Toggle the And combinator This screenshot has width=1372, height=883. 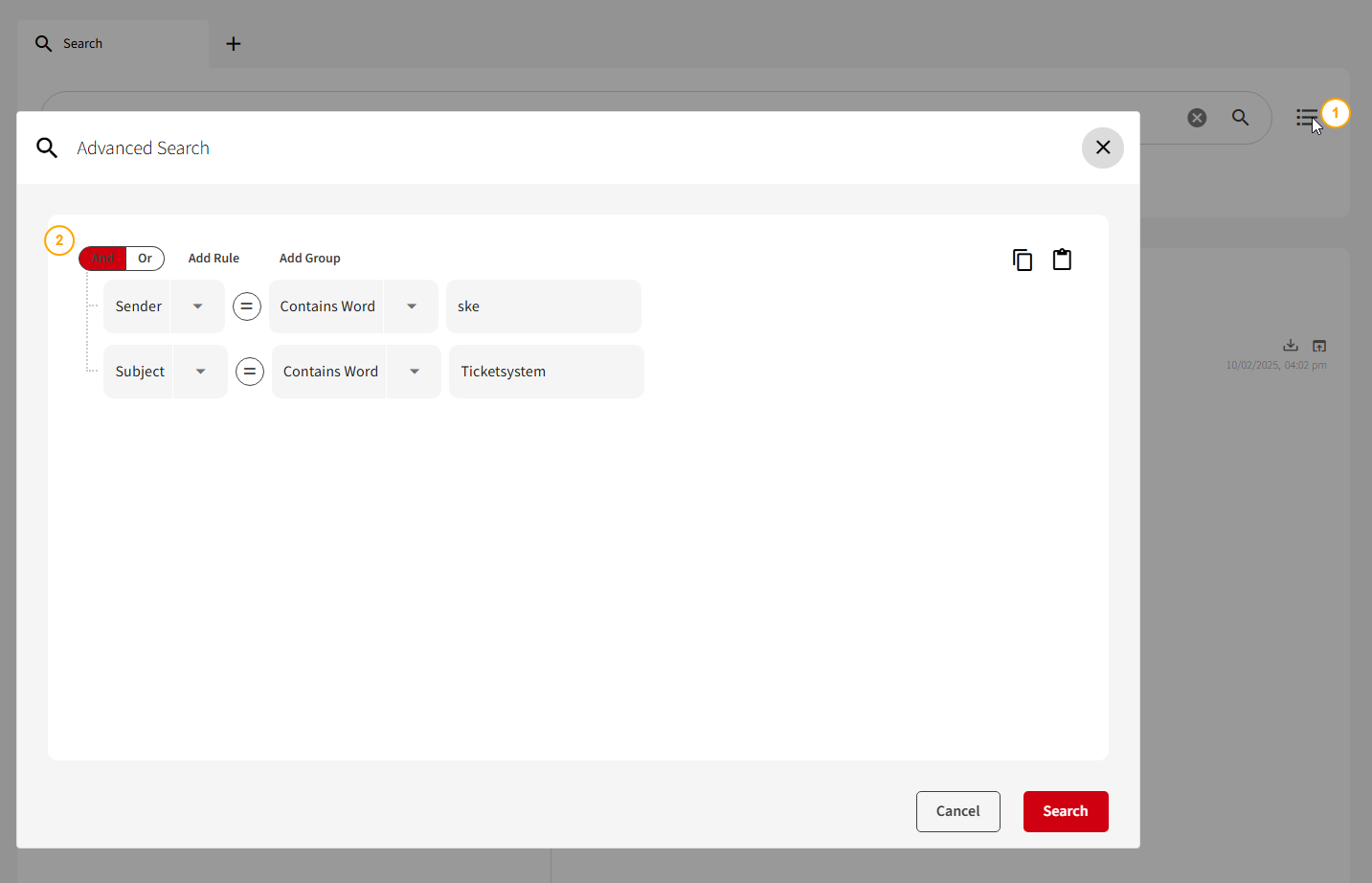102,258
